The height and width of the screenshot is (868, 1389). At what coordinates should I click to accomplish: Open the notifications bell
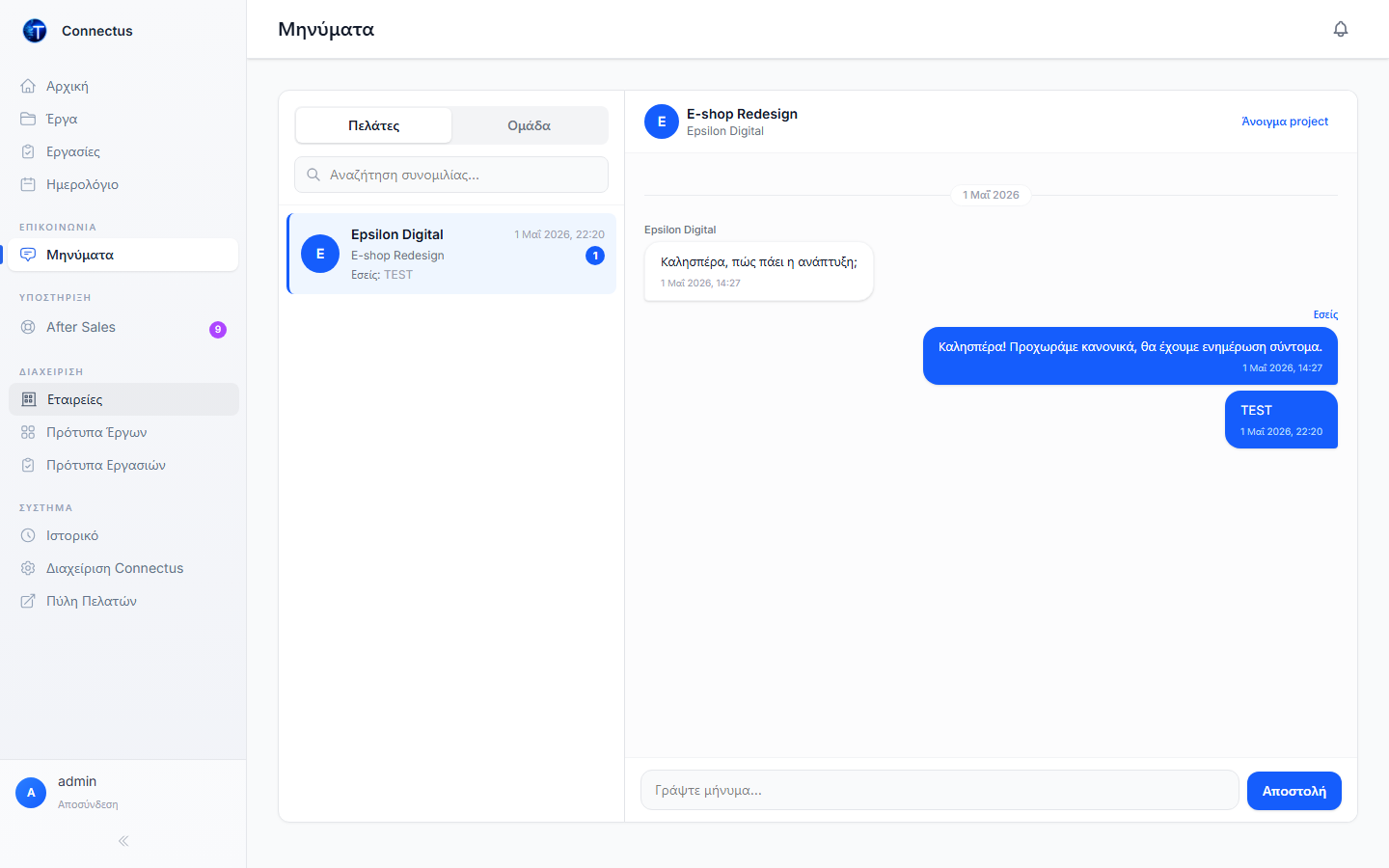(1341, 29)
